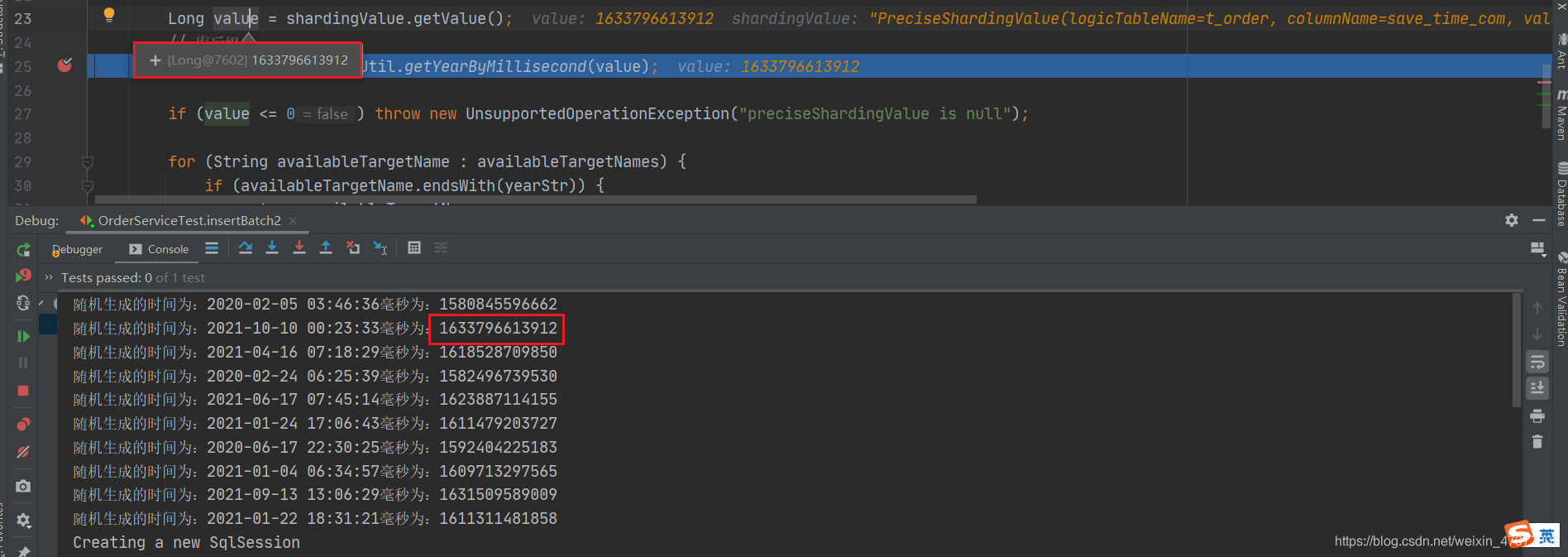Screen dimensions: 1568x557
Task: Click console line with 1582496739530
Action: (x=315, y=377)
